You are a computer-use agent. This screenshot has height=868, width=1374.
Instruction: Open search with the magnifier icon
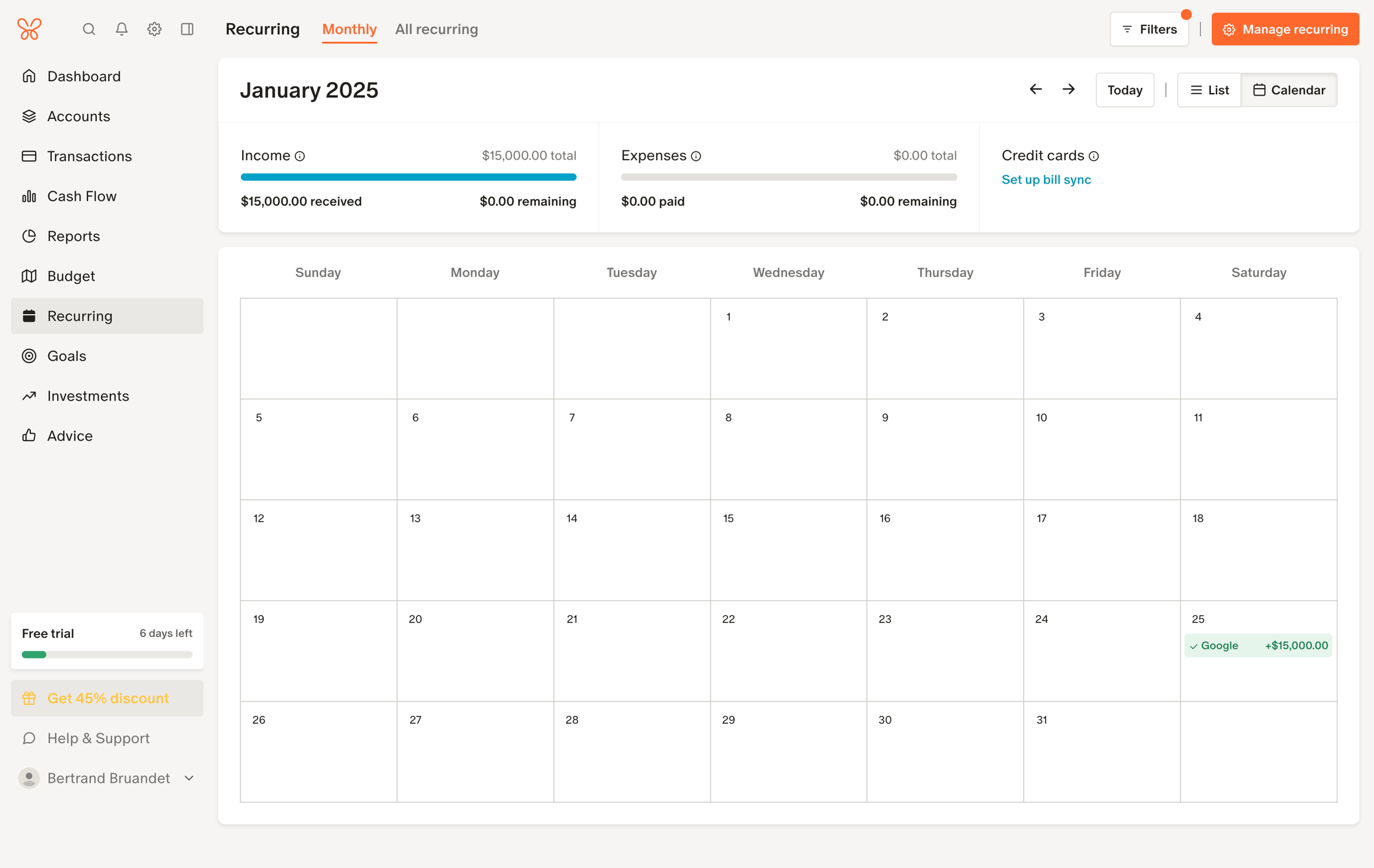[x=89, y=29]
